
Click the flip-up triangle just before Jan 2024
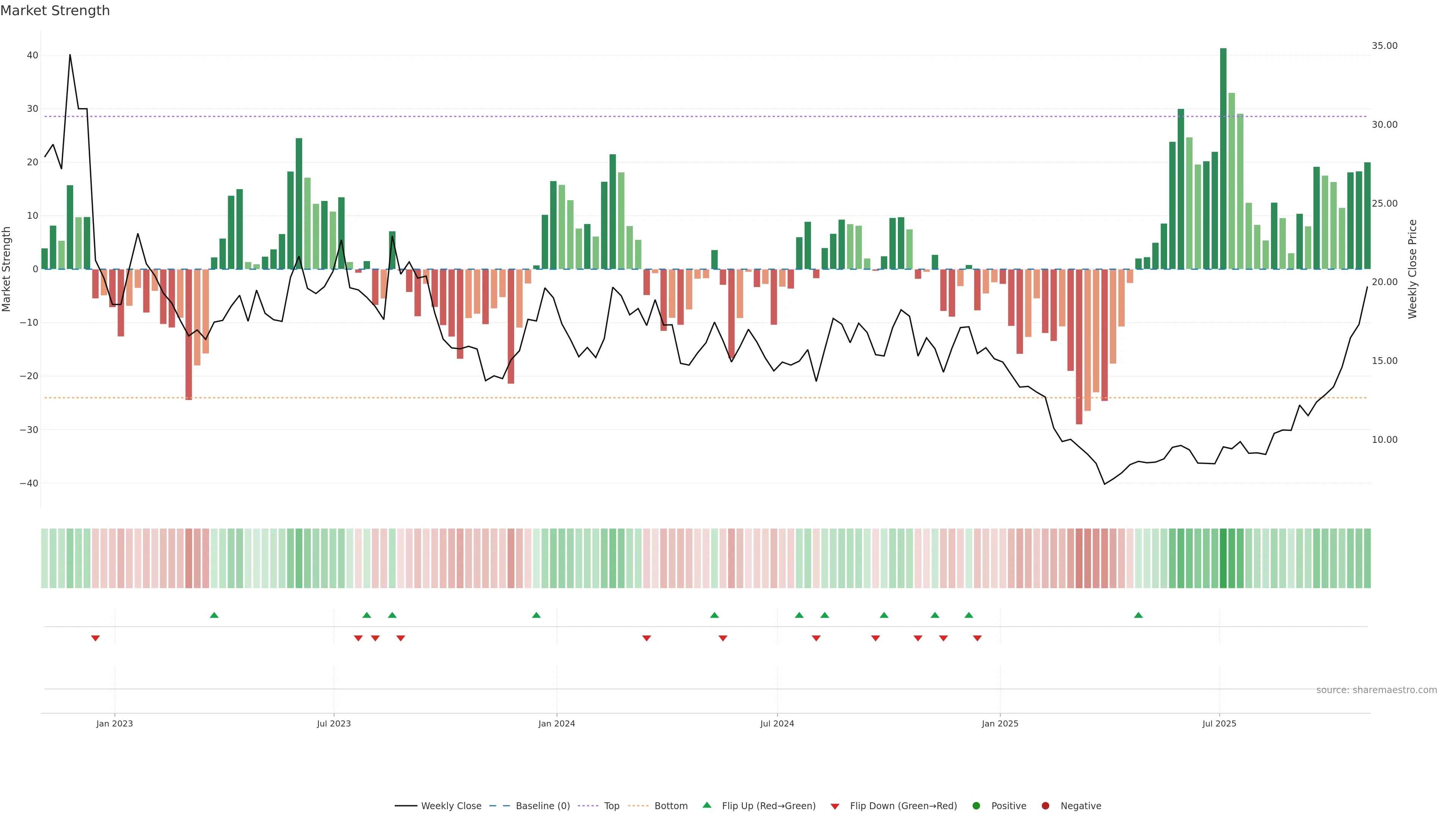[537, 615]
